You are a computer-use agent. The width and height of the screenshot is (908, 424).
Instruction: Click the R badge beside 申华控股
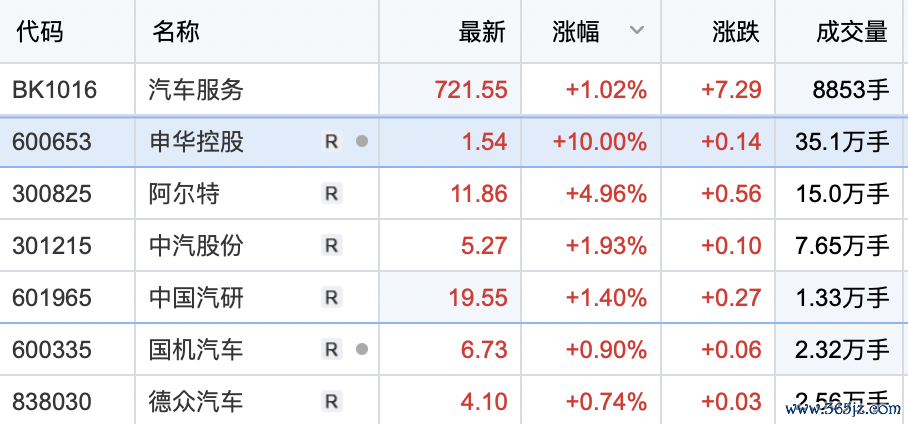click(x=332, y=142)
